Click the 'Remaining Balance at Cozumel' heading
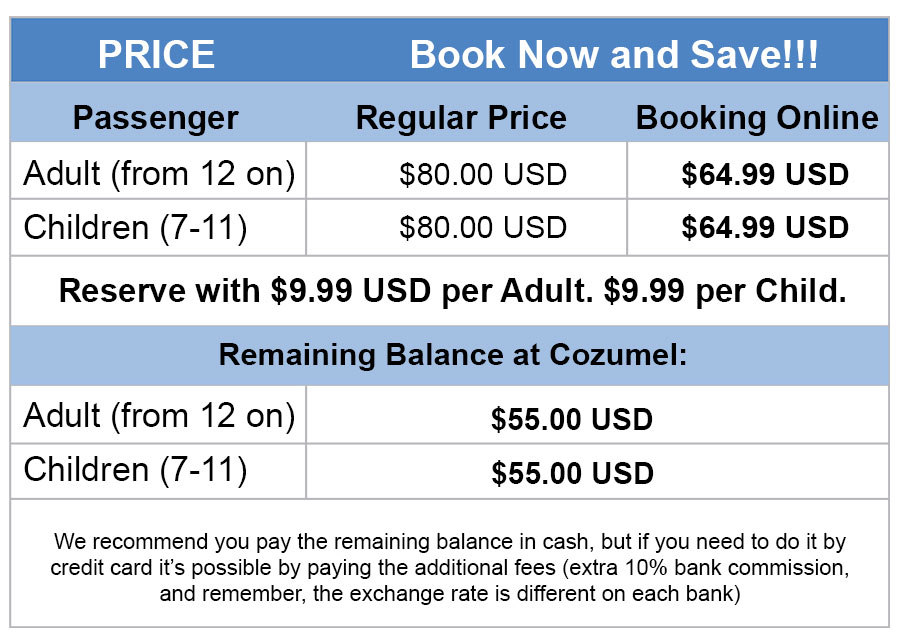Screen dimensions: 900x636 click(x=452, y=355)
